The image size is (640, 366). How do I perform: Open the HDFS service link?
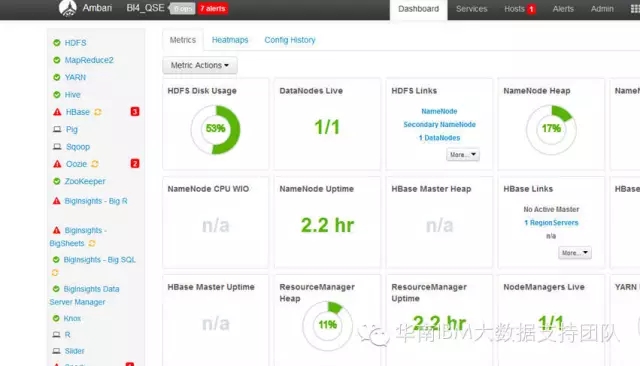76,43
